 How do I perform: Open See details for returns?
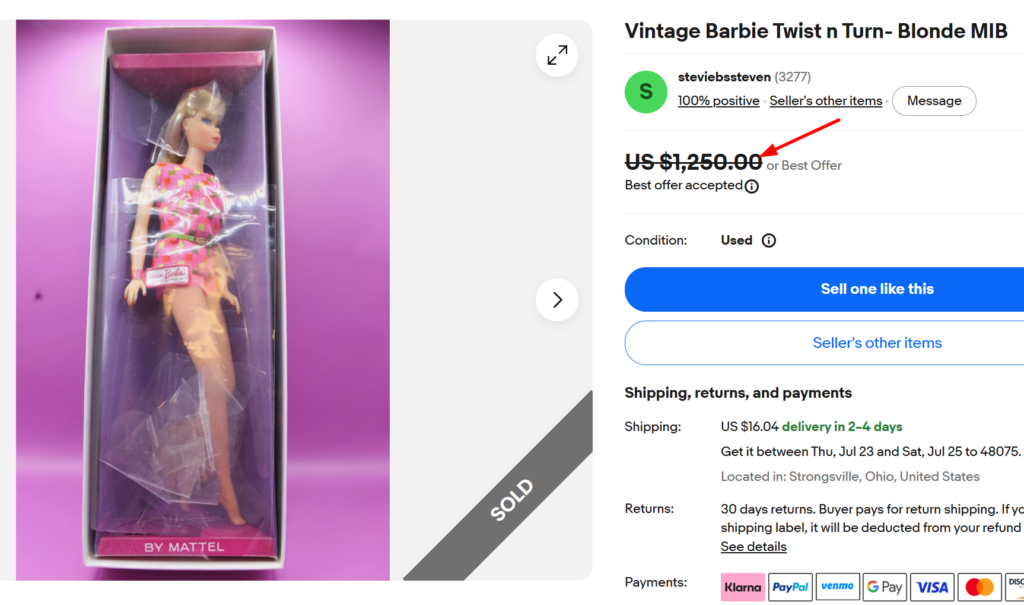[x=754, y=546]
